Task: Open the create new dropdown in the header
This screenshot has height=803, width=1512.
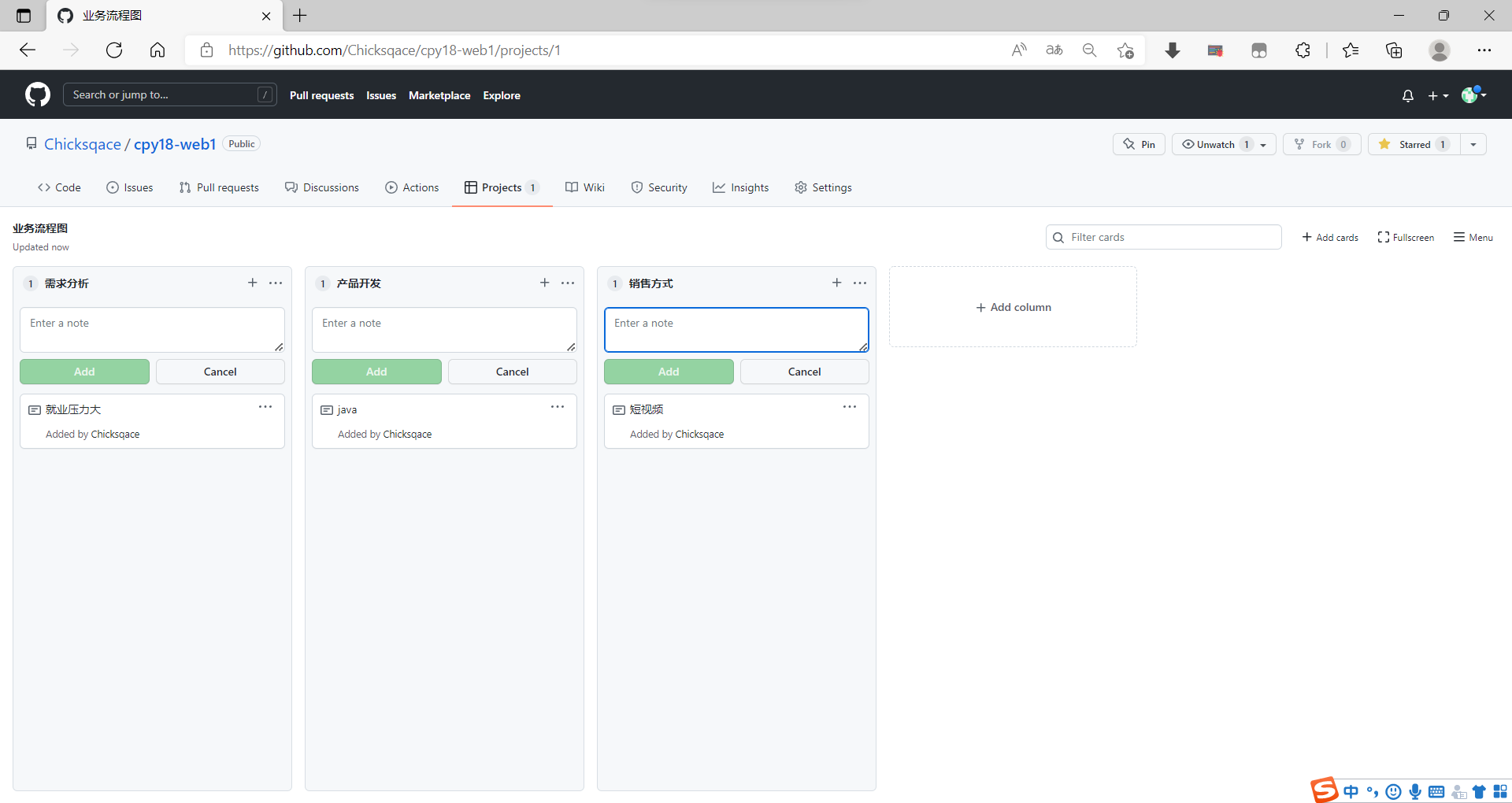Action: pos(1438,94)
